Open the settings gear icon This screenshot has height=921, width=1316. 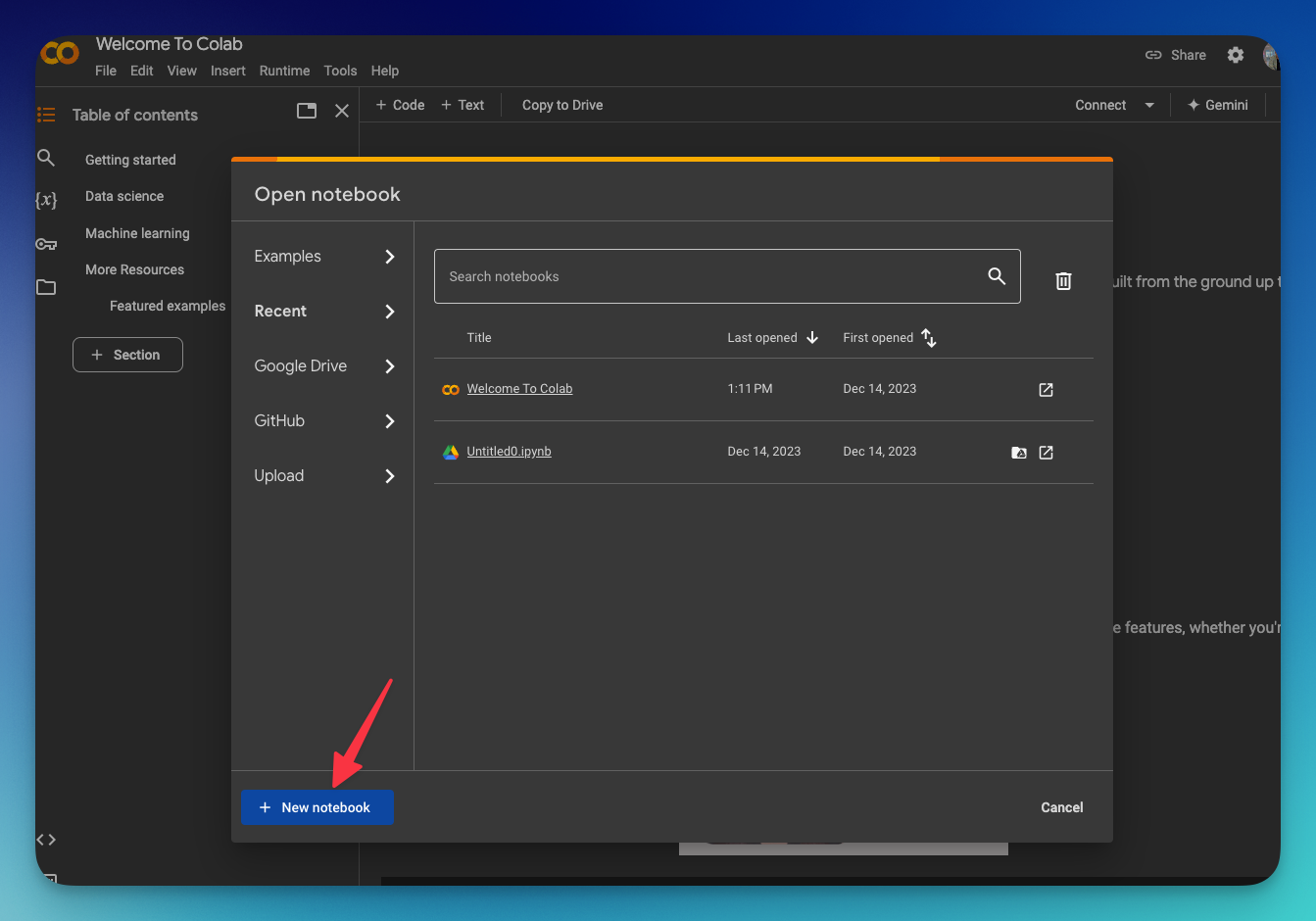tap(1236, 55)
